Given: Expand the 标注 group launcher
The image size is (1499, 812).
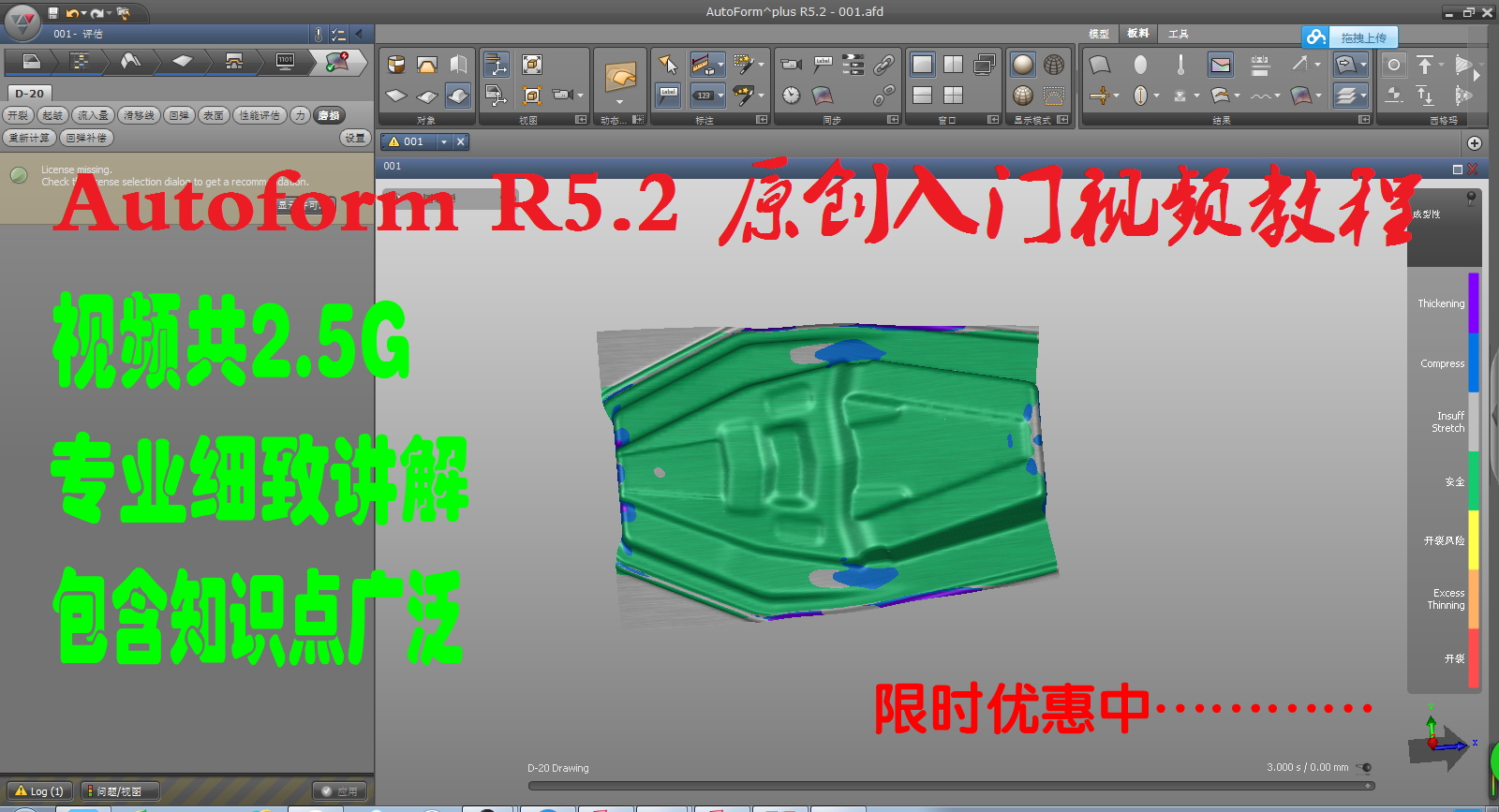Looking at the screenshot, I should pyautogui.click(x=762, y=120).
